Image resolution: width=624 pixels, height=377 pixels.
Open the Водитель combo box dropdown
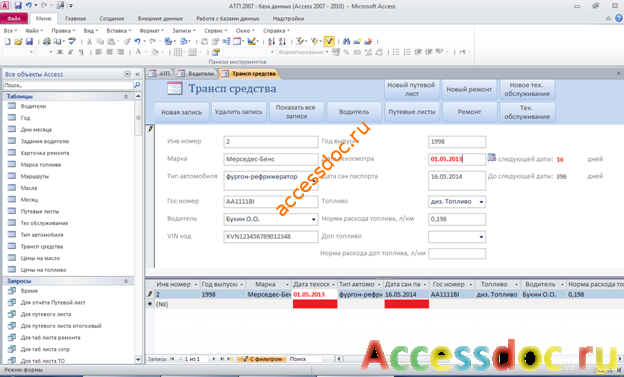[x=313, y=219]
